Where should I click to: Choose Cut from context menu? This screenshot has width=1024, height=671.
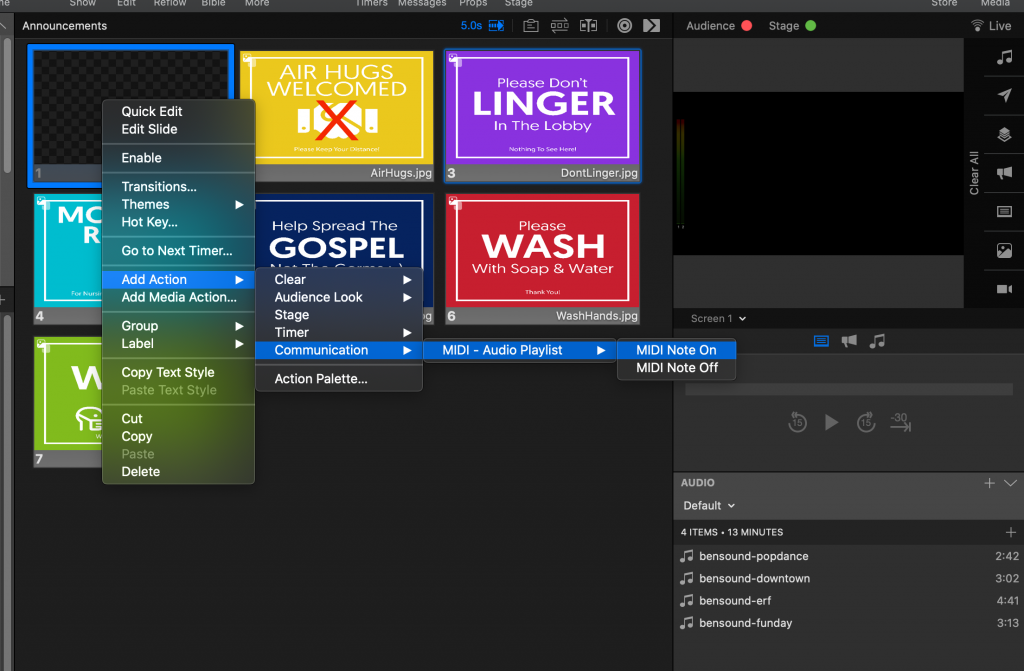178,418
